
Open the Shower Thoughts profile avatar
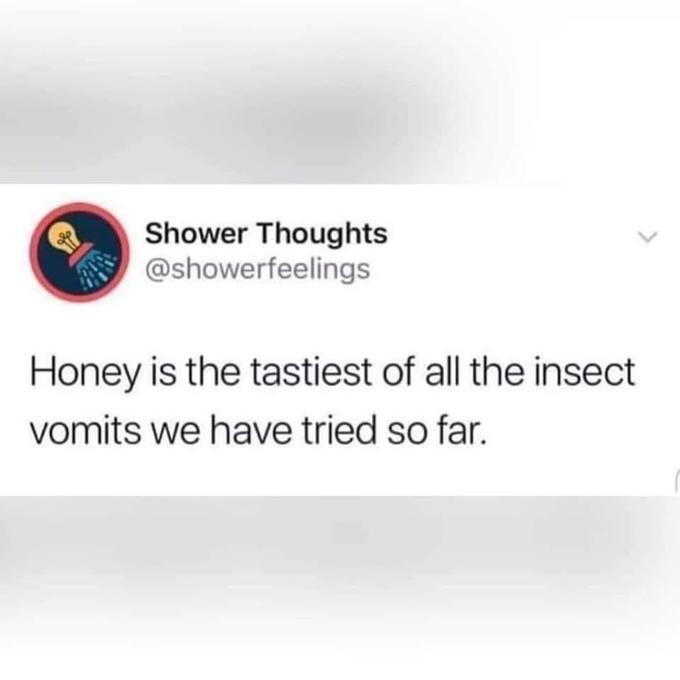tap(79, 252)
